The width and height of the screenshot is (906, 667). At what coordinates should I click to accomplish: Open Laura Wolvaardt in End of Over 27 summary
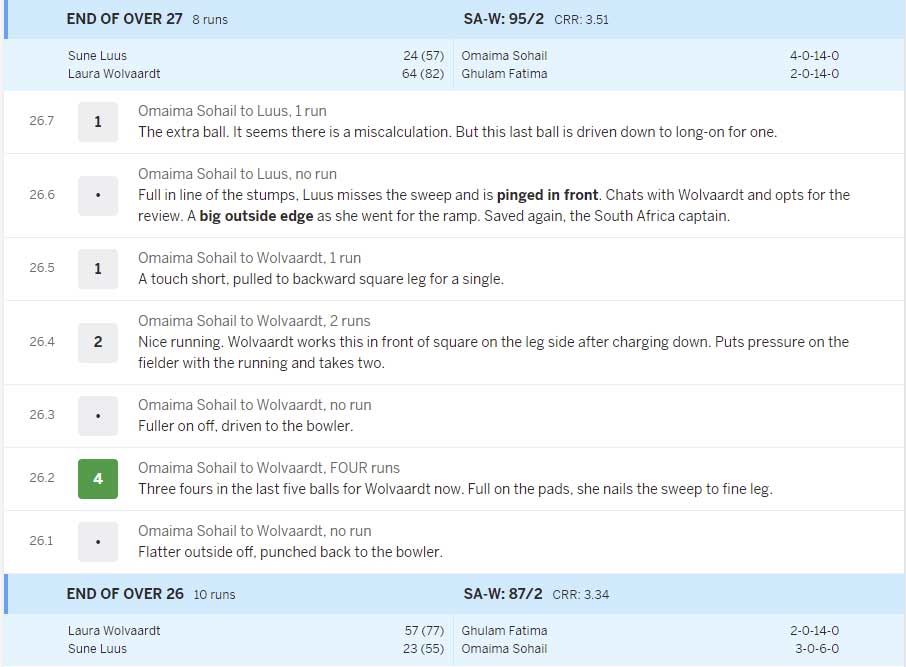[x=114, y=74]
